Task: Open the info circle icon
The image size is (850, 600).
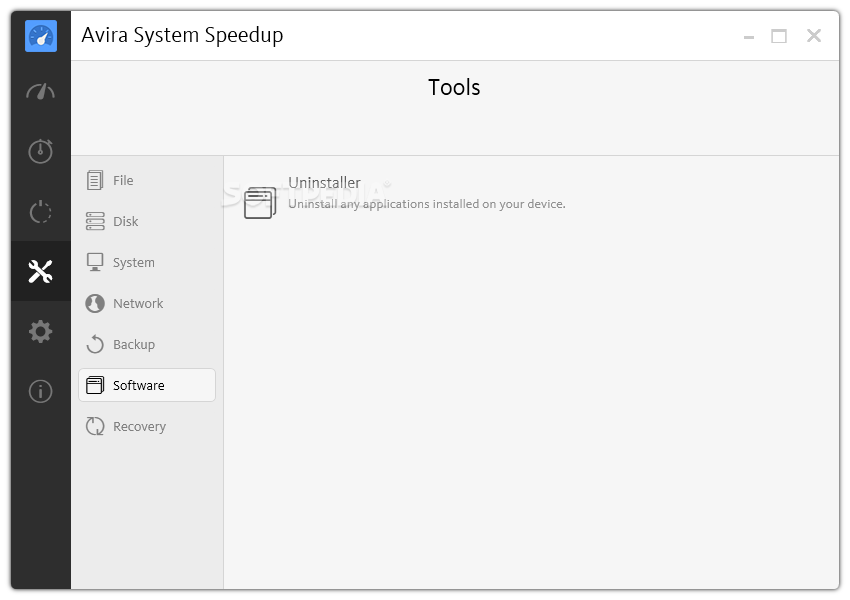Action: coord(41,391)
